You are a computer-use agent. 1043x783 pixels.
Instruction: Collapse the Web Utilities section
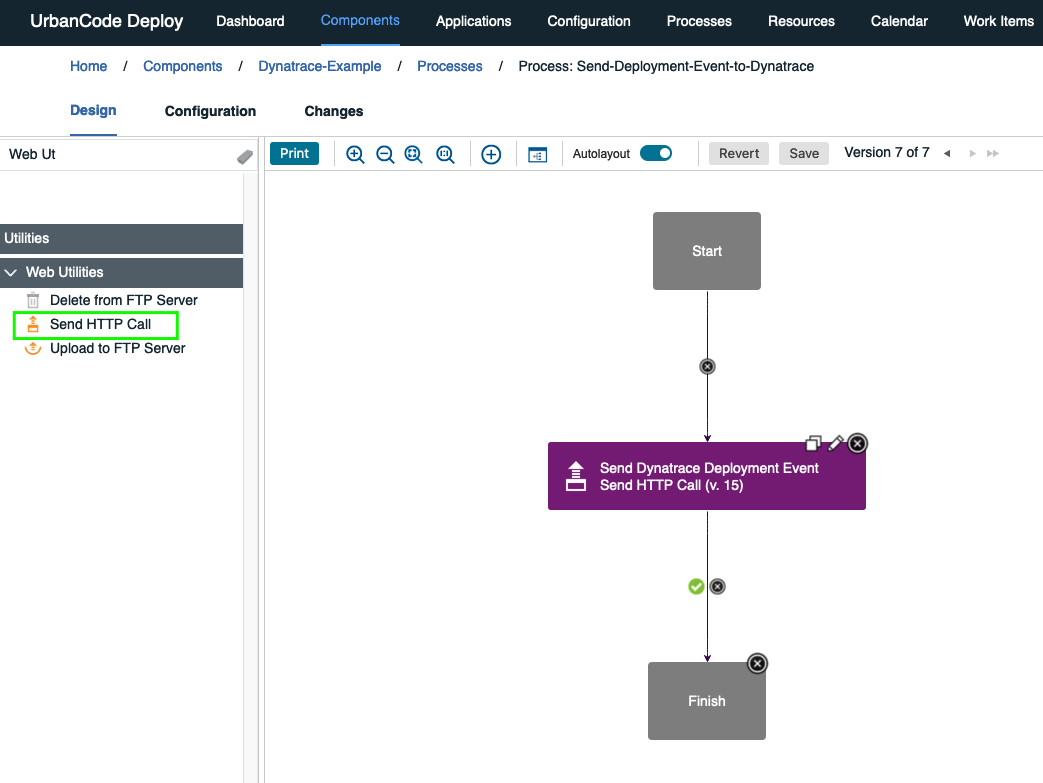(11, 272)
